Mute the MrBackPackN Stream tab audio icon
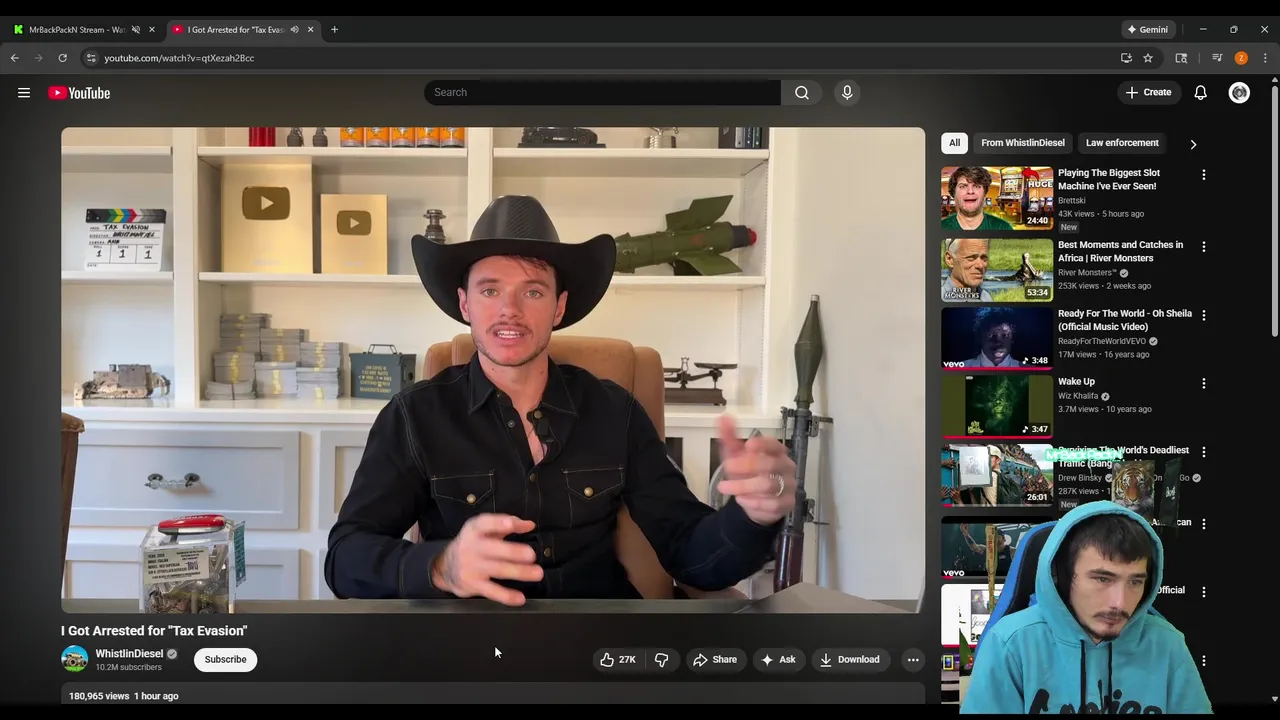Image resolution: width=1280 pixels, height=720 pixels. tap(136, 30)
